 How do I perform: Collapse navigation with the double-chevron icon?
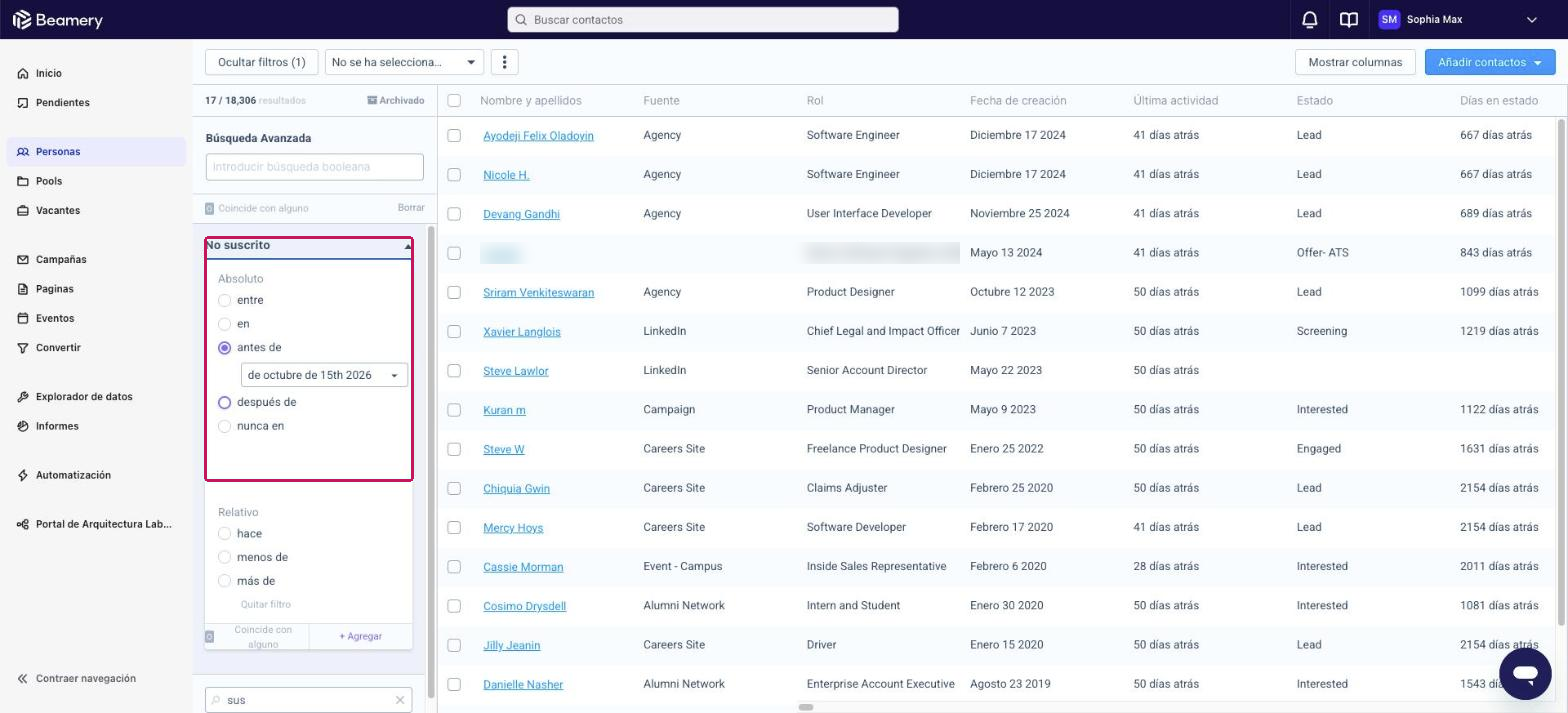[22, 678]
